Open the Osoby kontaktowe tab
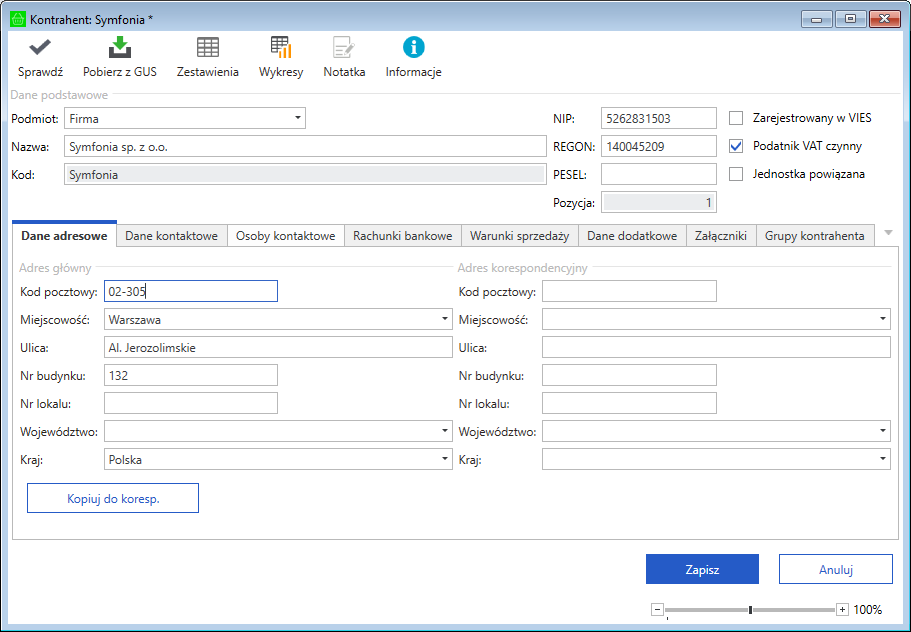The image size is (911, 632). point(285,236)
